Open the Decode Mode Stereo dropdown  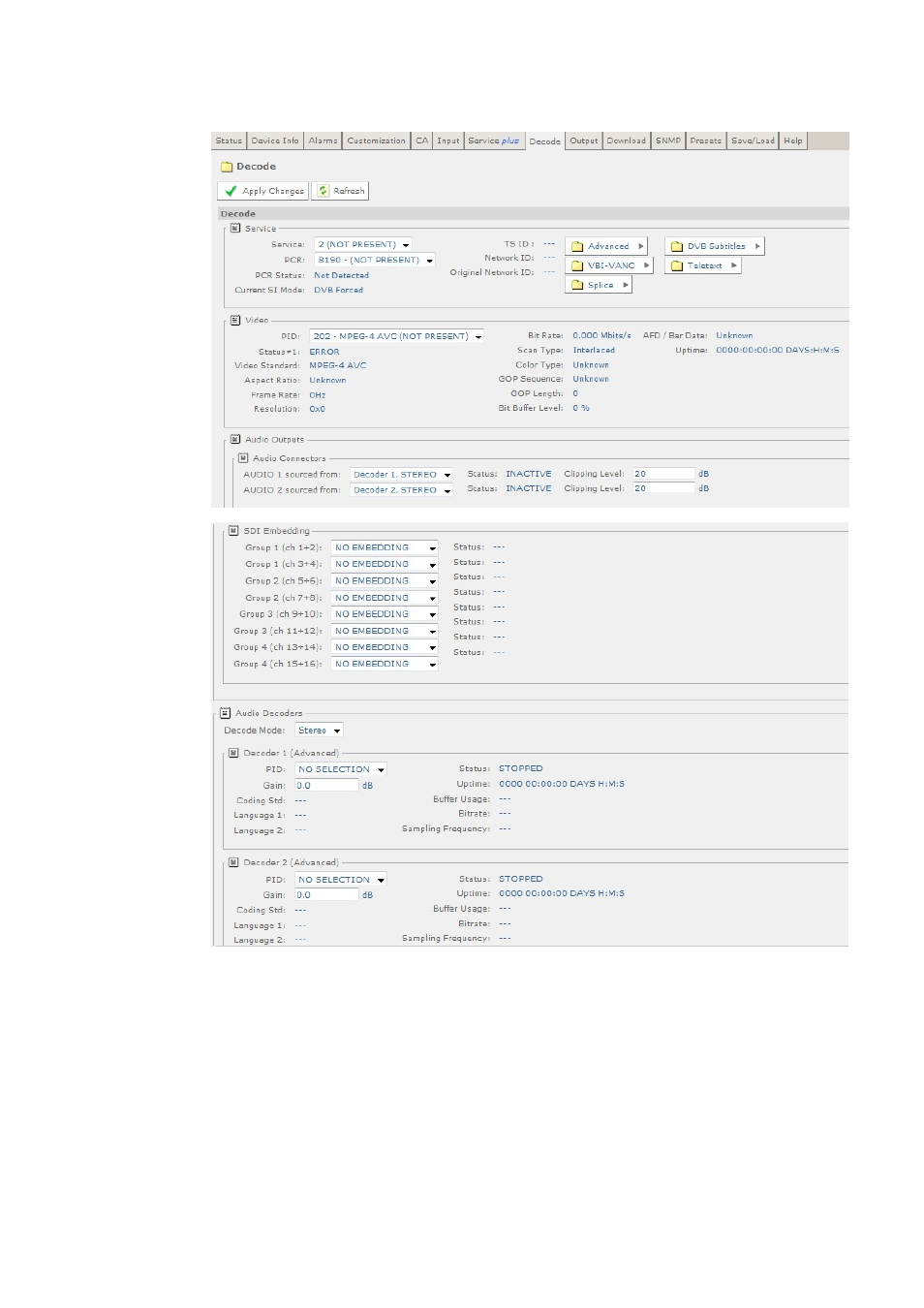319,731
